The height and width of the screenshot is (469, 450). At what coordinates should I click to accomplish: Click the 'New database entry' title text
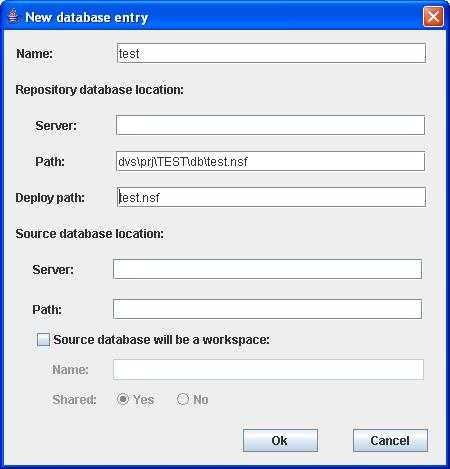tap(87, 17)
